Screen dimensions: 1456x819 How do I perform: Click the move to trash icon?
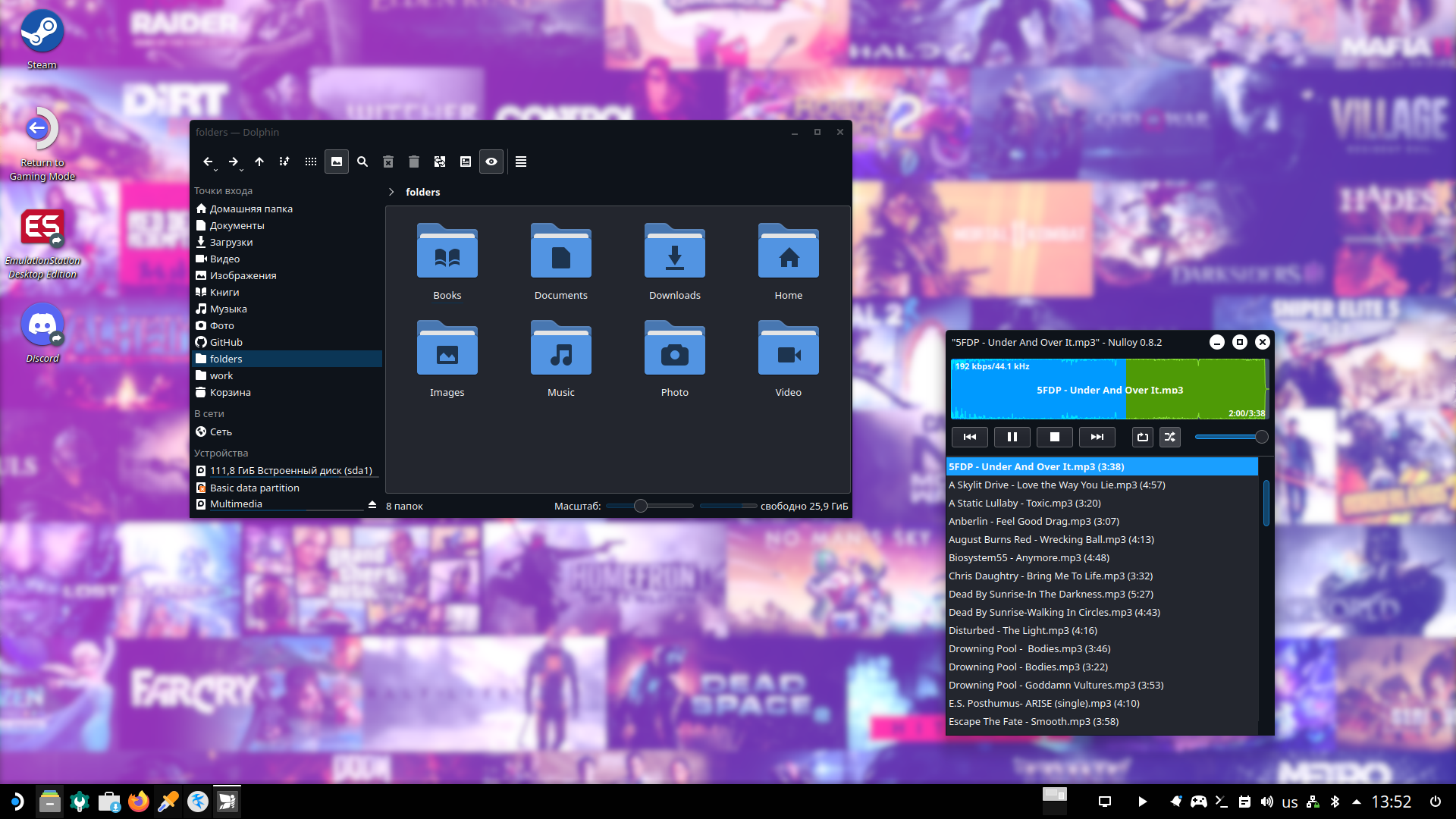[414, 162]
